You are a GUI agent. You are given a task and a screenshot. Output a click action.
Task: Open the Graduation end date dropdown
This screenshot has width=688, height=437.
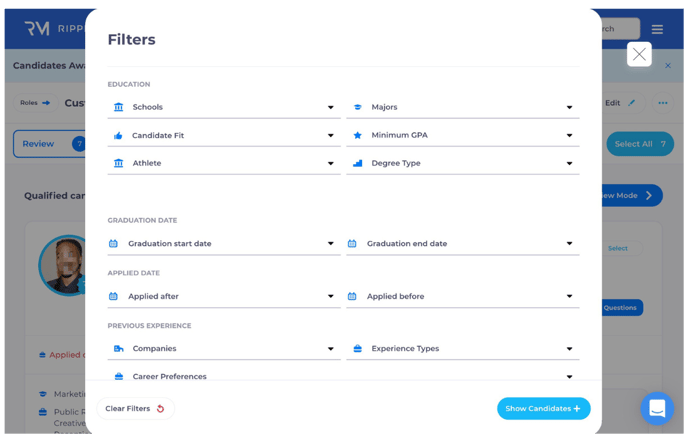pyautogui.click(x=569, y=243)
